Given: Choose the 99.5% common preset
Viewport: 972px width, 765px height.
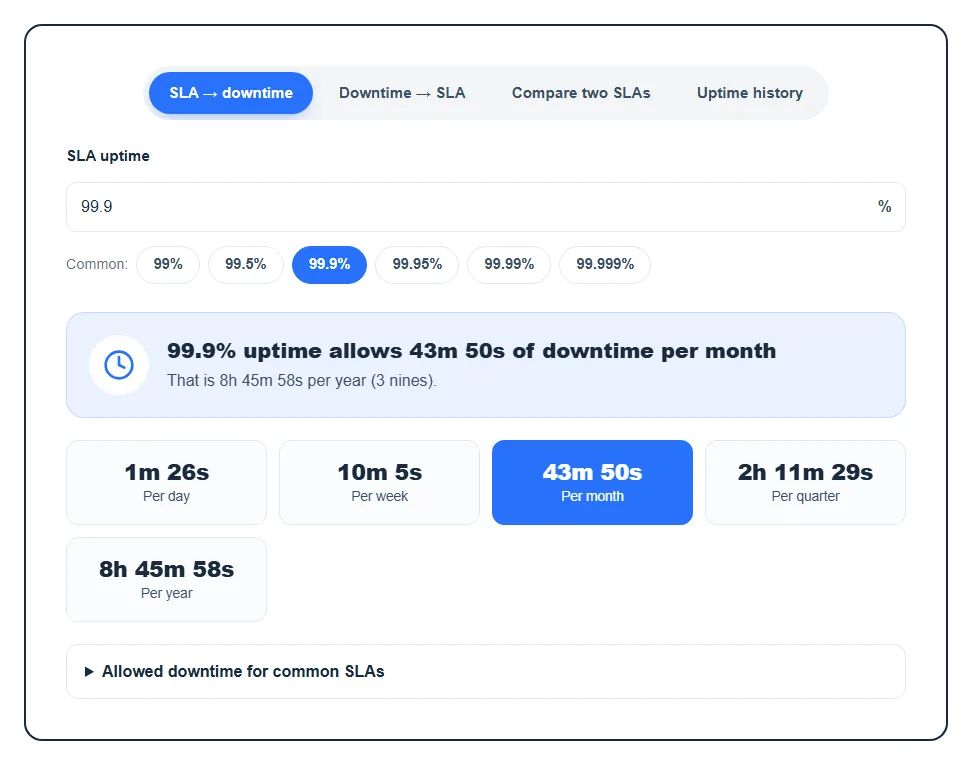Looking at the screenshot, I should 245,265.
